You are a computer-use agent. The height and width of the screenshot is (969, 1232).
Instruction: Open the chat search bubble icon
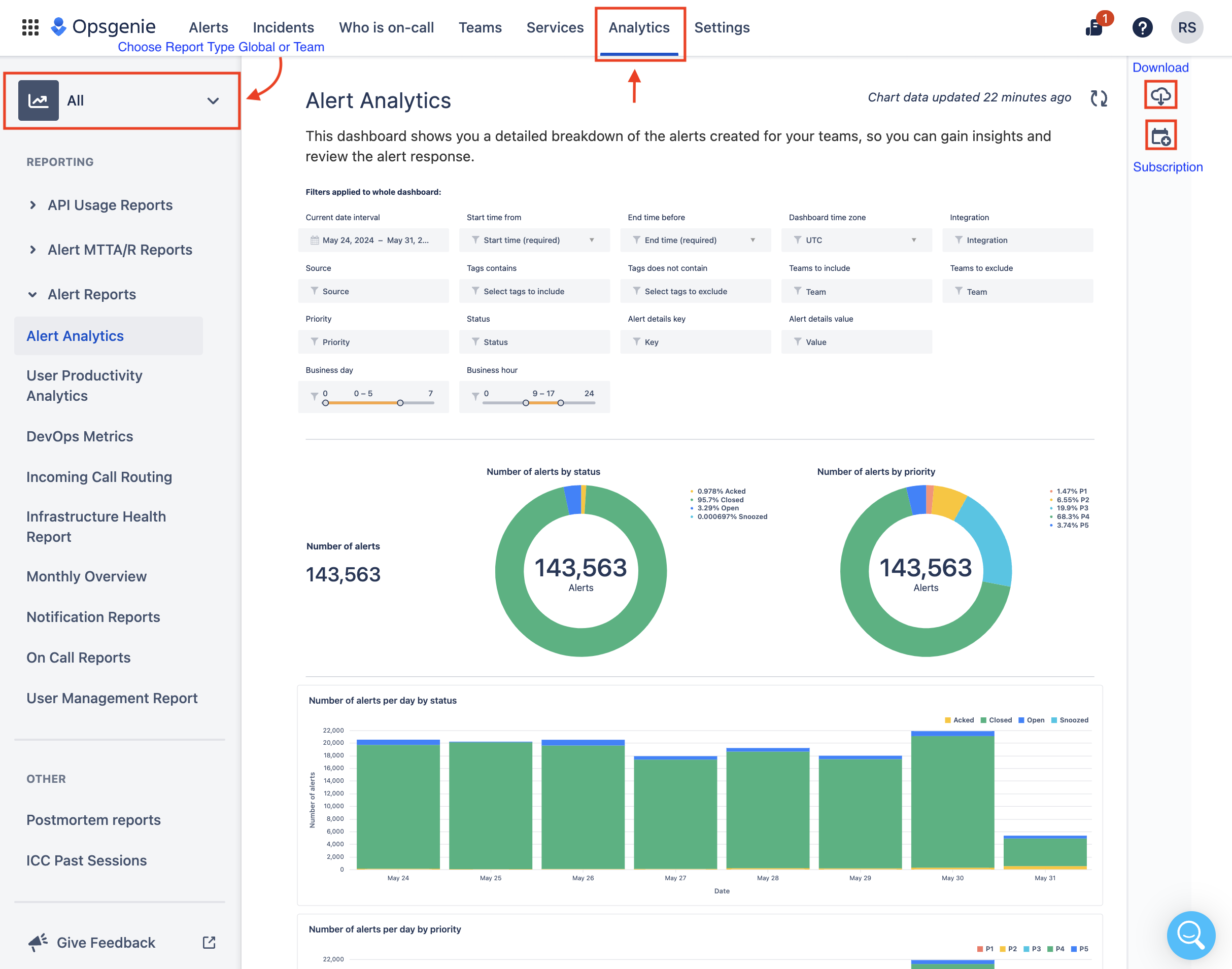pyautogui.click(x=1190, y=935)
